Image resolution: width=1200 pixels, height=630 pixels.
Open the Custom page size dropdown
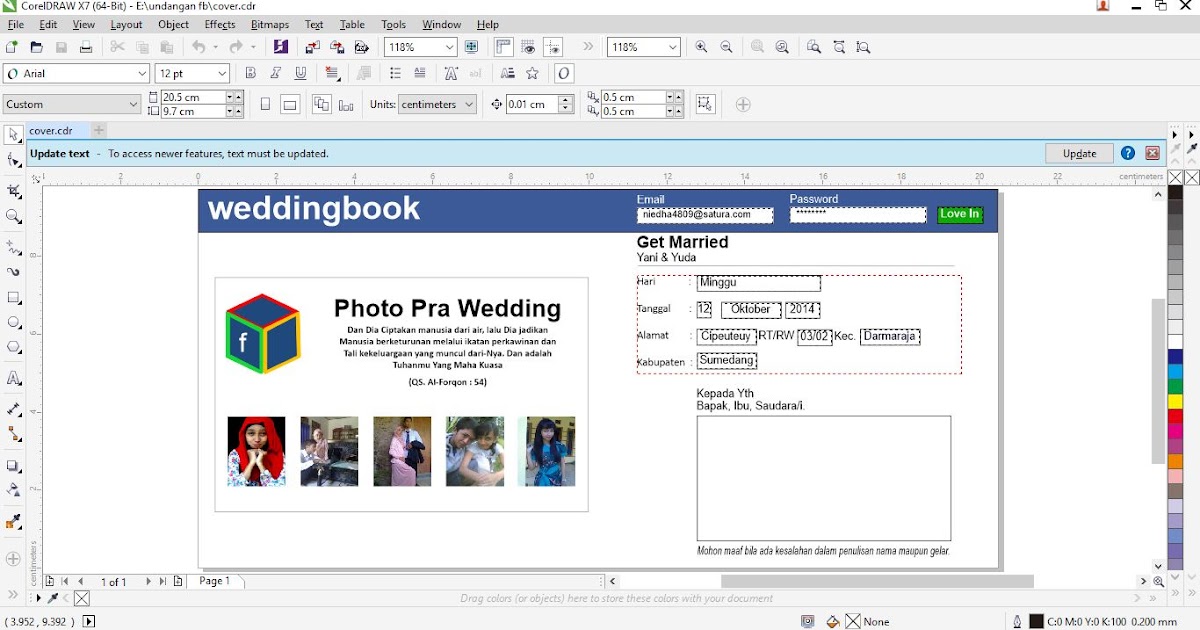coord(133,104)
